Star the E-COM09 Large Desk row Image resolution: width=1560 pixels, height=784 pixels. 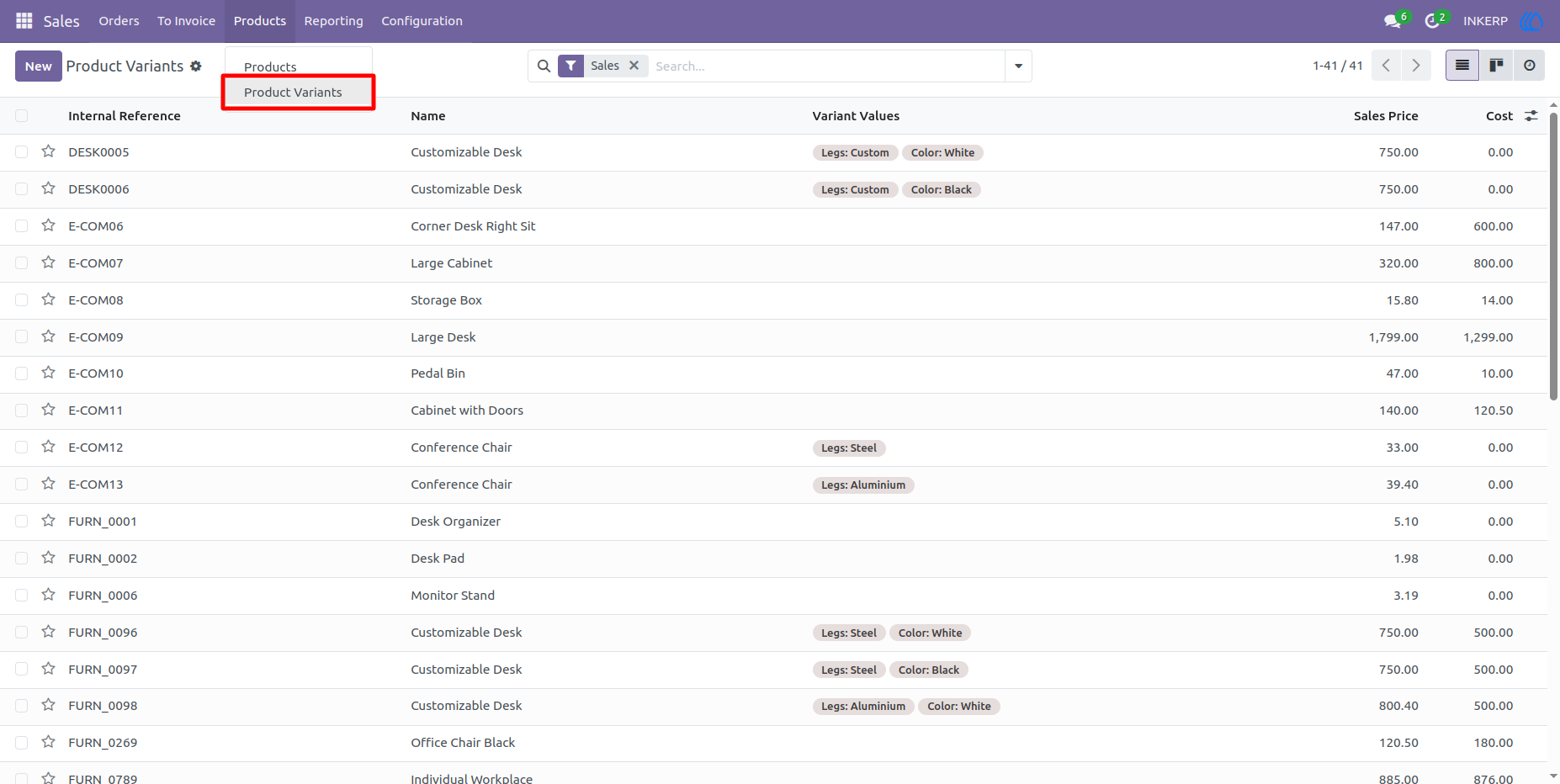coord(49,336)
